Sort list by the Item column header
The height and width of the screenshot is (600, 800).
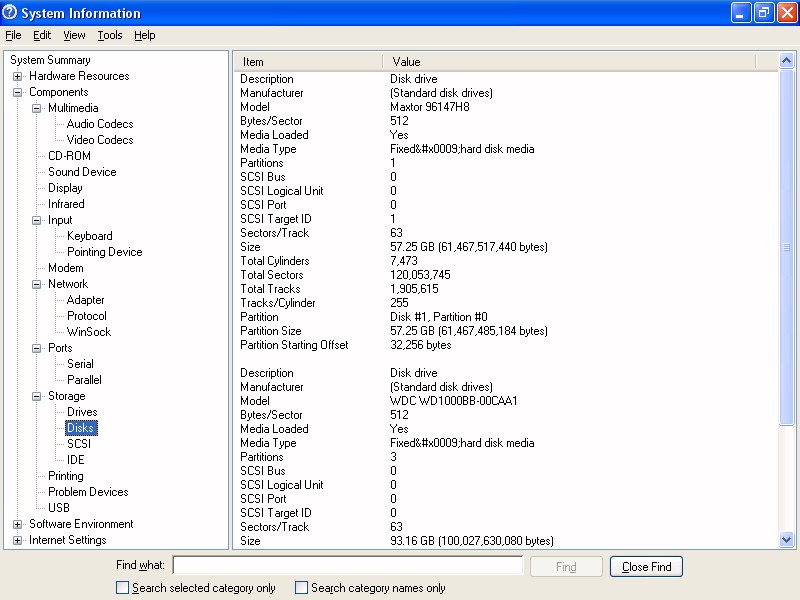[x=308, y=62]
